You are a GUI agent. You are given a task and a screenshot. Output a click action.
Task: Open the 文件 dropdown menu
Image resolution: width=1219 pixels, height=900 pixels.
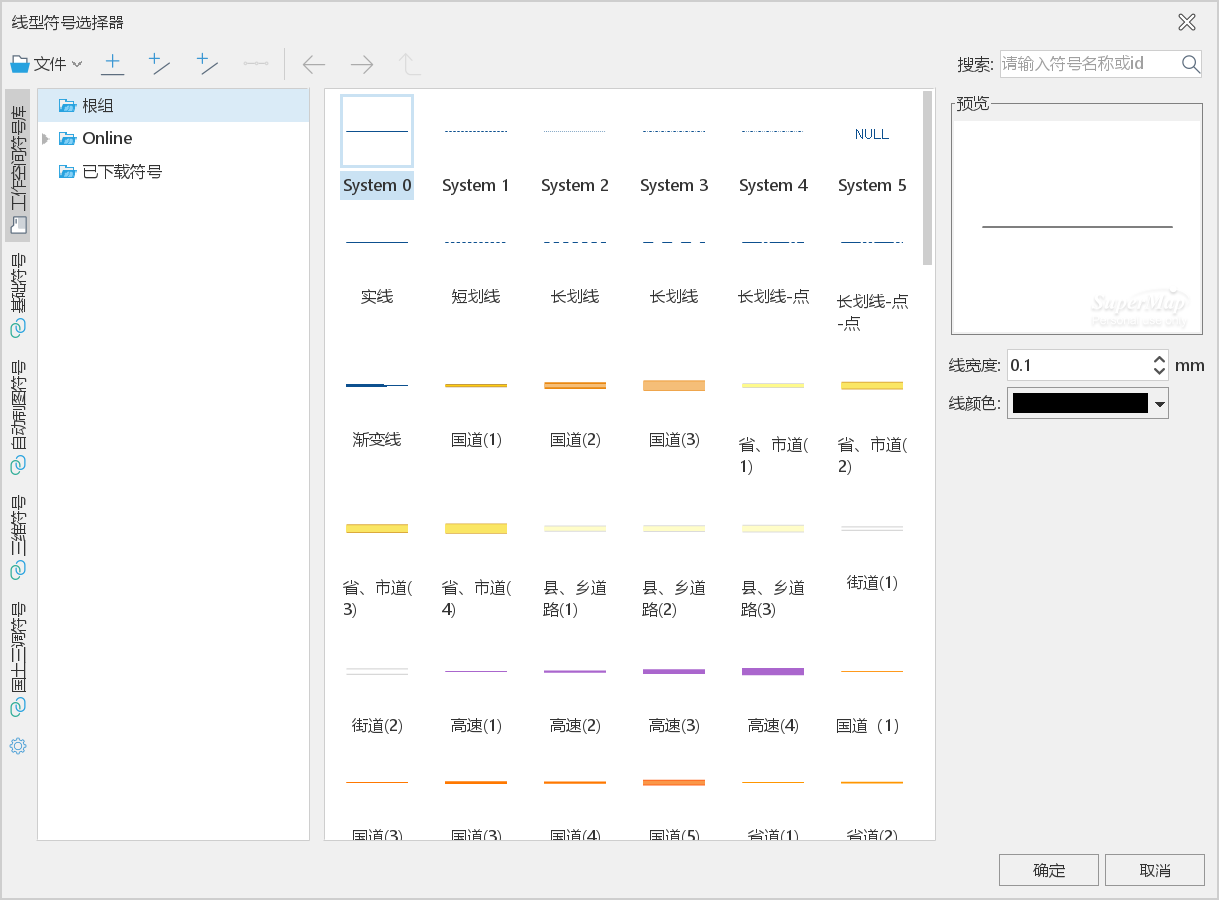click(x=47, y=65)
